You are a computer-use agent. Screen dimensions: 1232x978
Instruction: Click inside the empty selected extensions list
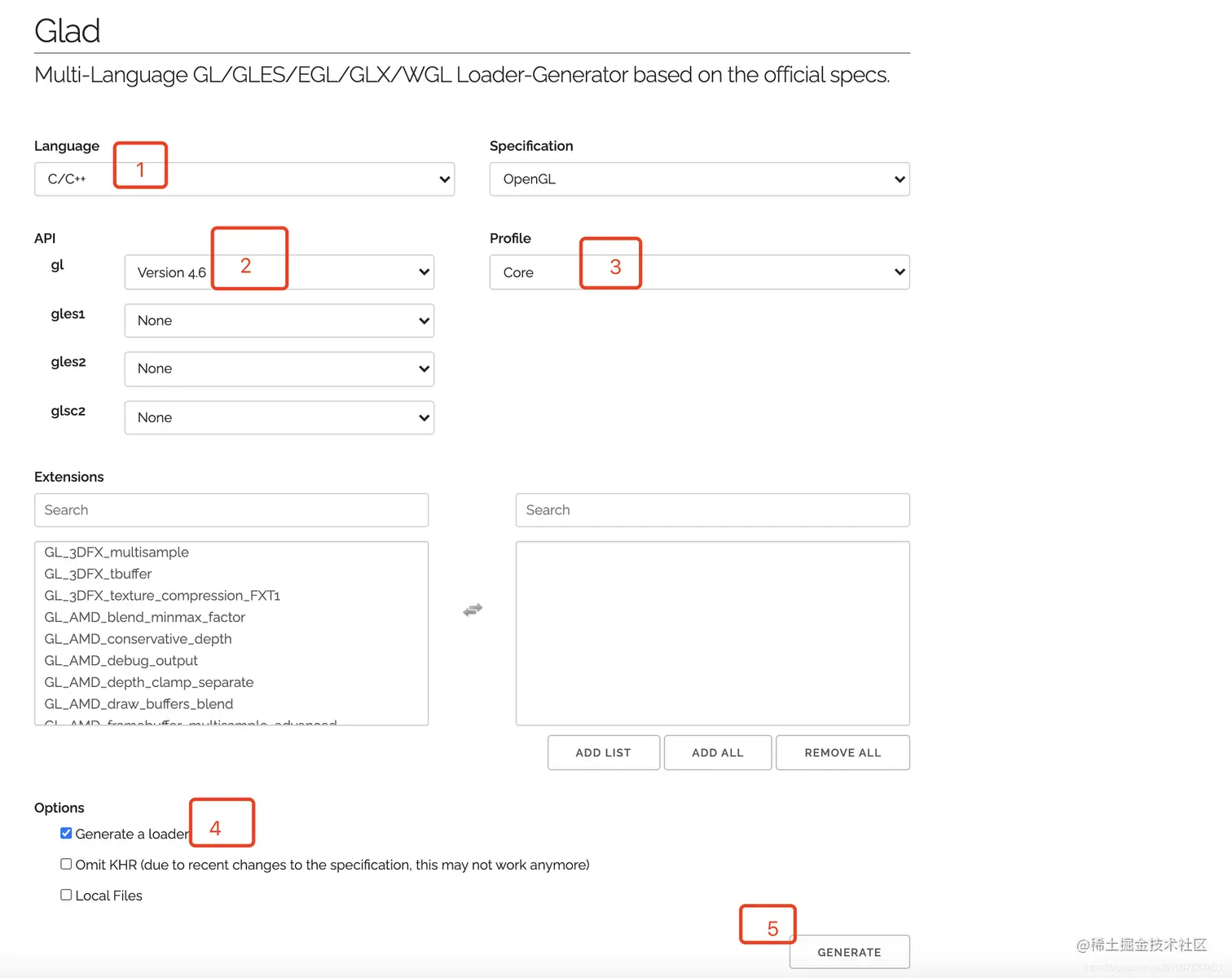point(713,633)
